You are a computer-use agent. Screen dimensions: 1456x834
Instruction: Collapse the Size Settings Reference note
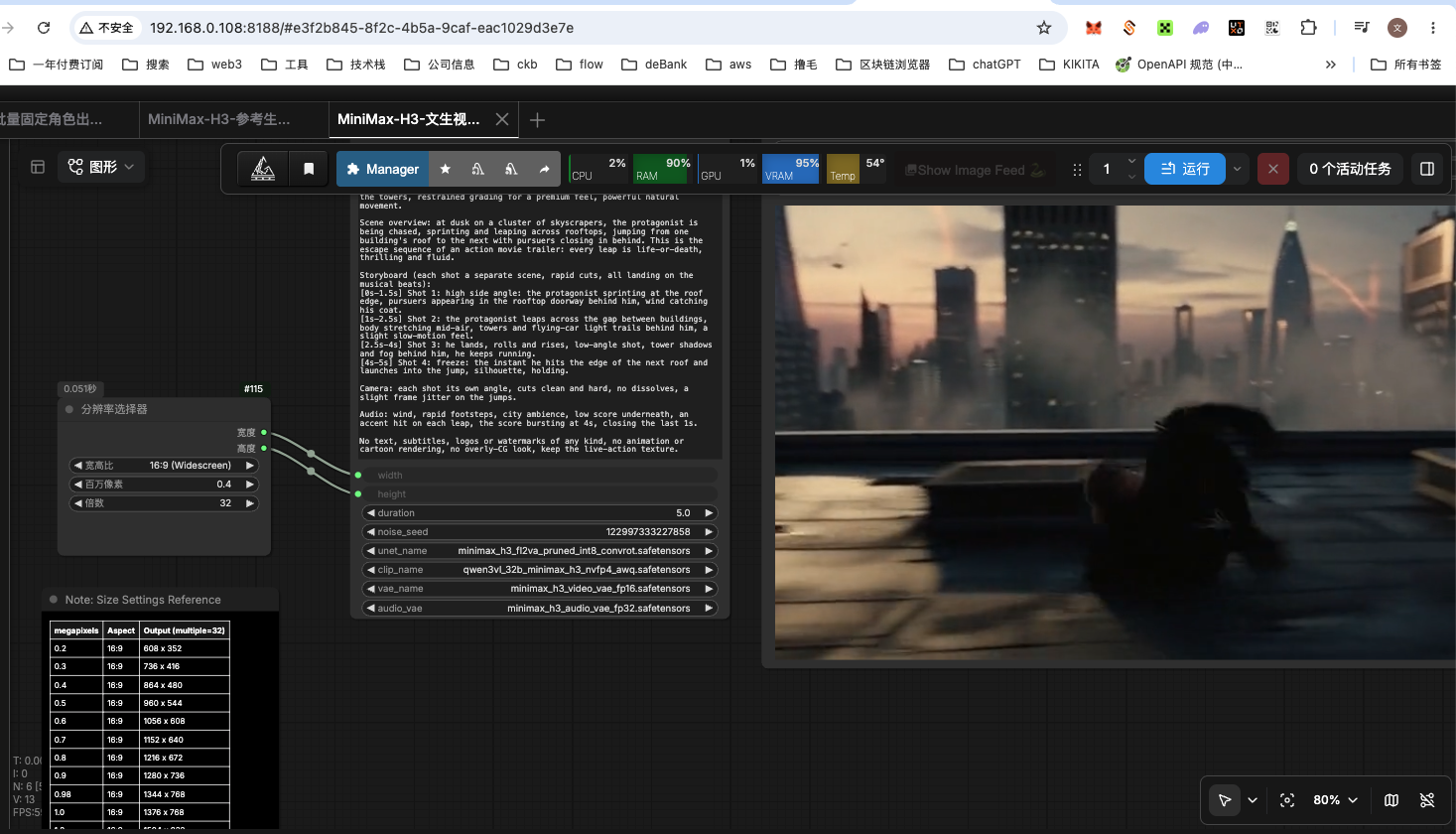(54, 600)
